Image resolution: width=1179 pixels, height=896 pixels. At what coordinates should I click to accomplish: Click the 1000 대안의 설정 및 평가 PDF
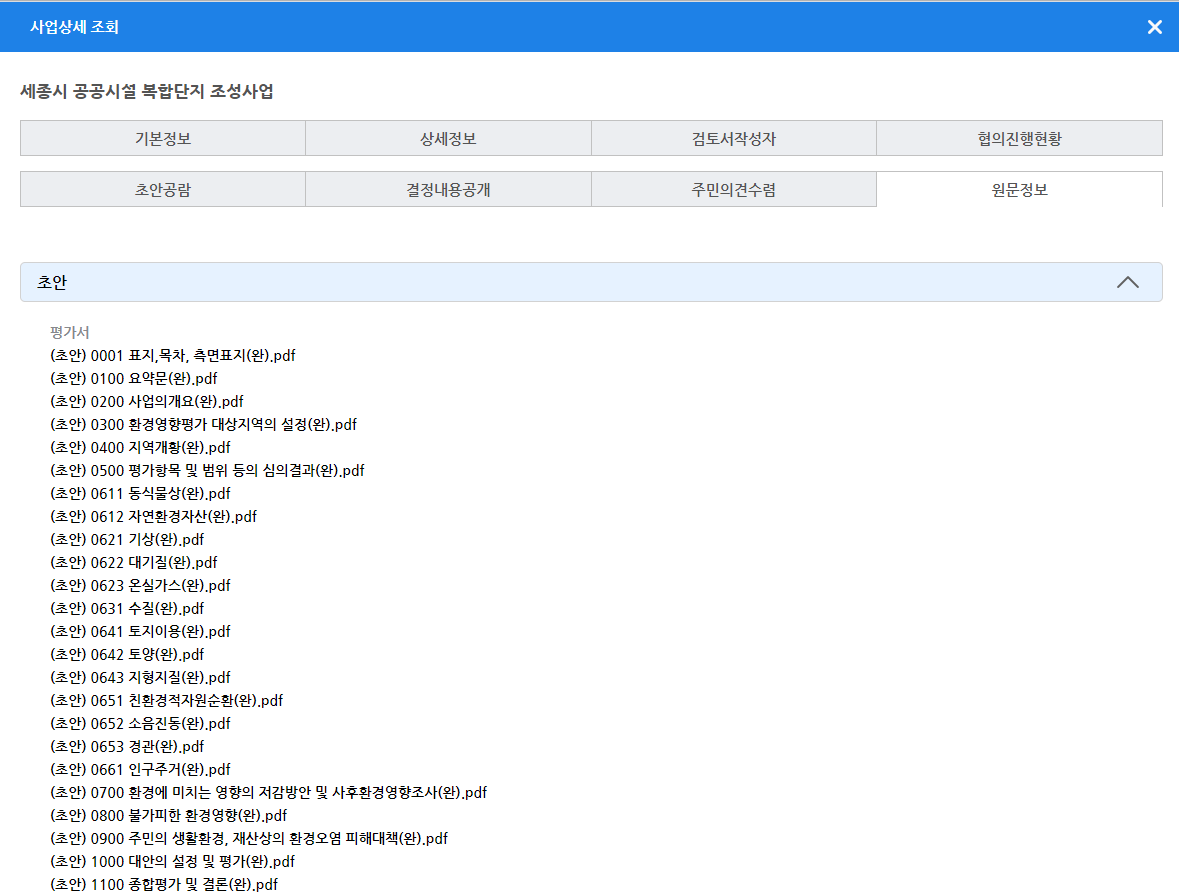point(172,861)
